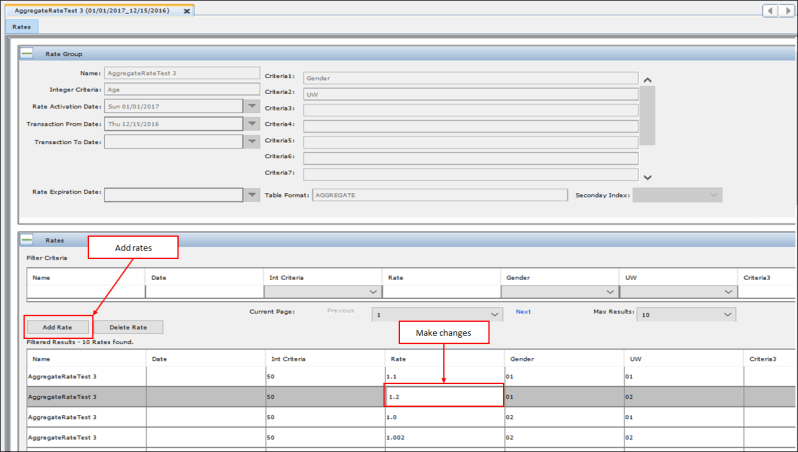The height and width of the screenshot is (452, 798).
Task: Click the rate cell with value 1.0
Action: point(445,417)
